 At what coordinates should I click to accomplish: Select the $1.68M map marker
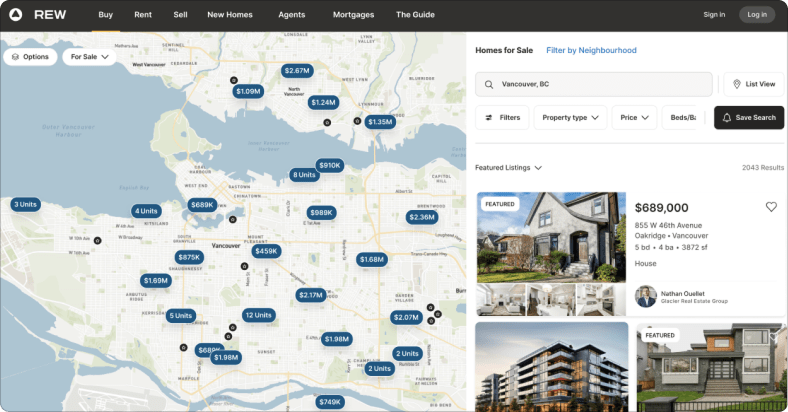tap(372, 260)
